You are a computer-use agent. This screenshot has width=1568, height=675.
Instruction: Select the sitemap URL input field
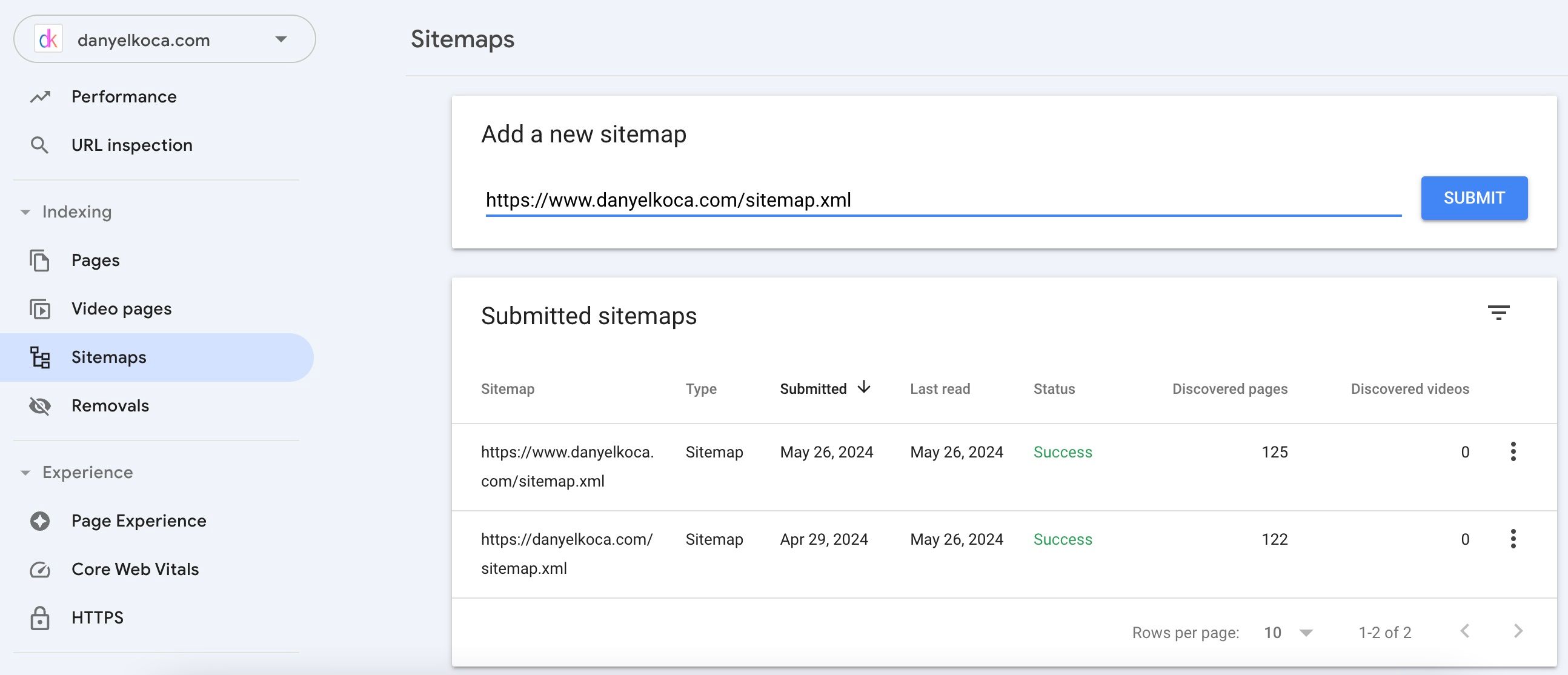(x=940, y=198)
